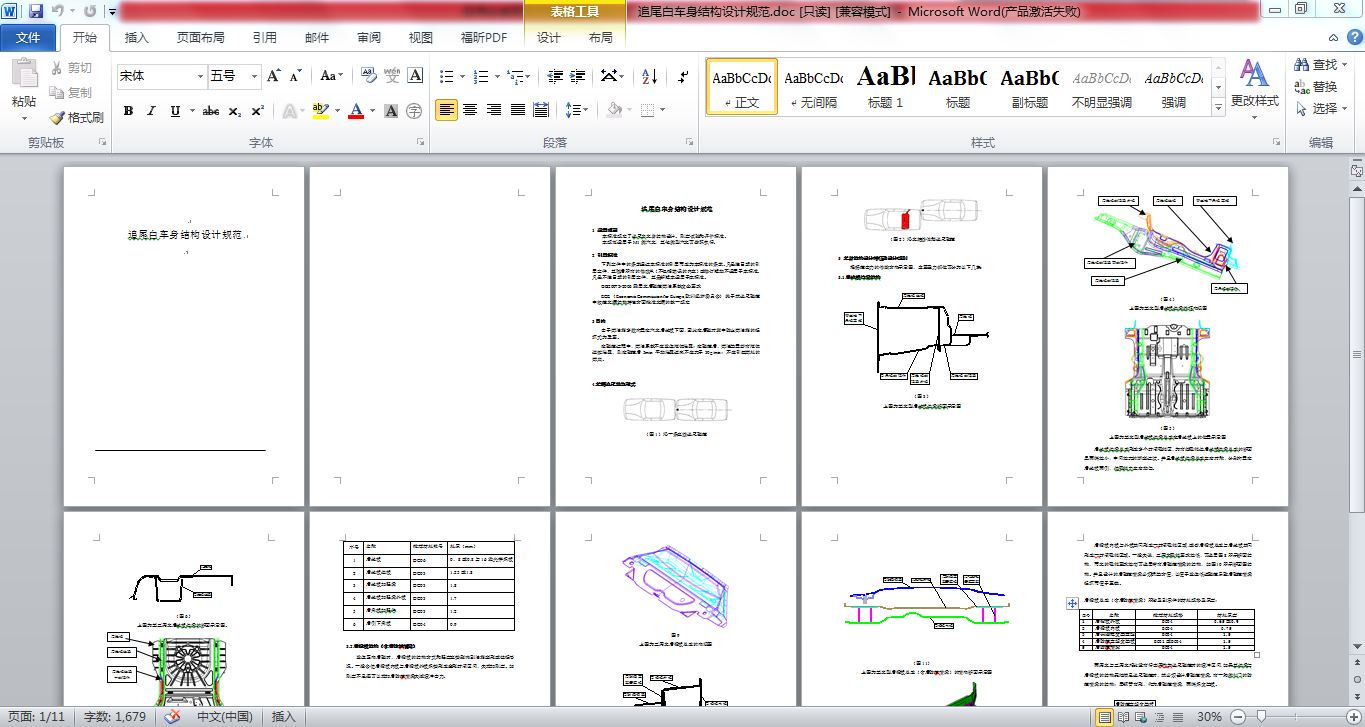1365x727 pixels.
Task: Increase paragraph indent
Action: pyautogui.click(x=577, y=76)
